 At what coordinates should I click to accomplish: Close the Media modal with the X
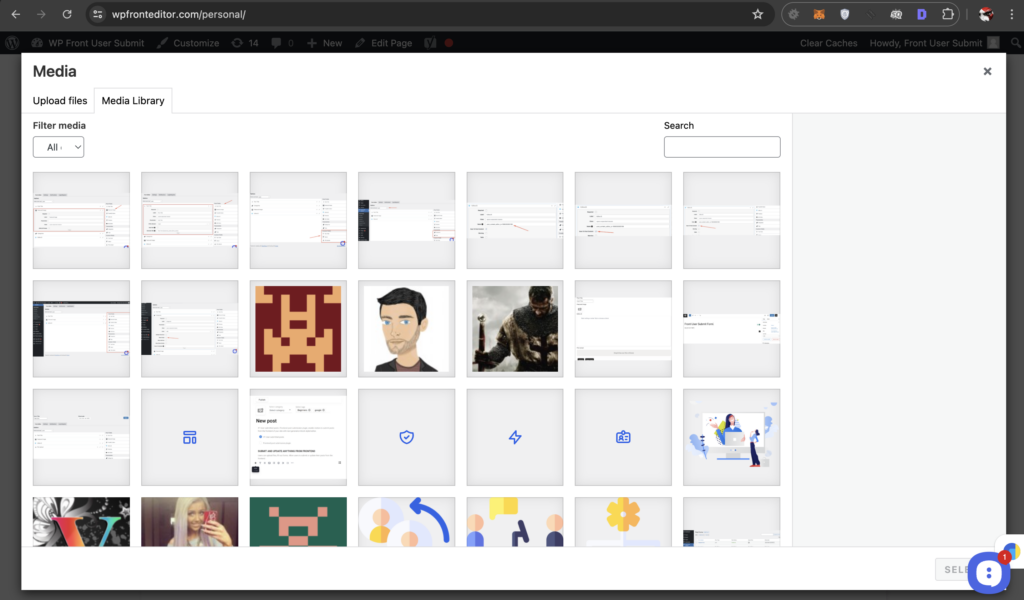pos(987,72)
